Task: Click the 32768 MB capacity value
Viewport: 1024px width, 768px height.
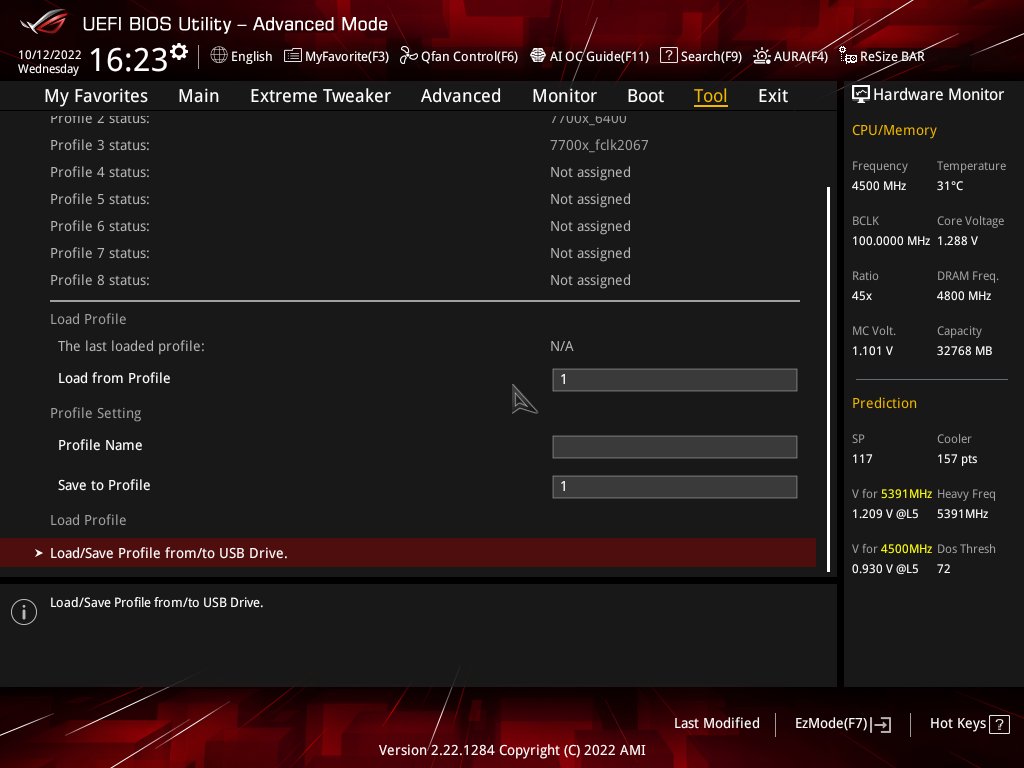Action: (x=964, y=351)
